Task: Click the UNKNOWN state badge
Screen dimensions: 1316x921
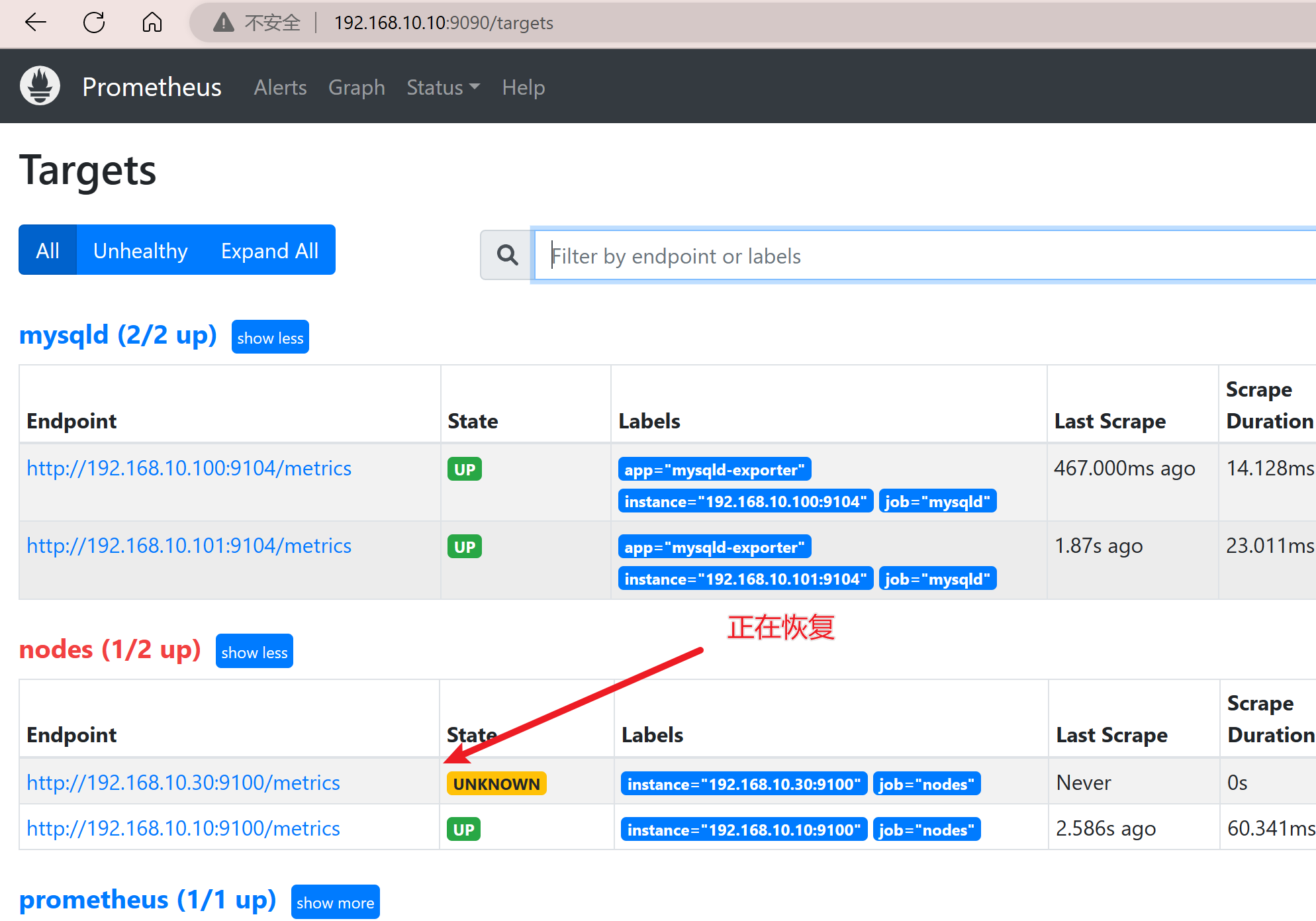Action: [x=496, y=784]
